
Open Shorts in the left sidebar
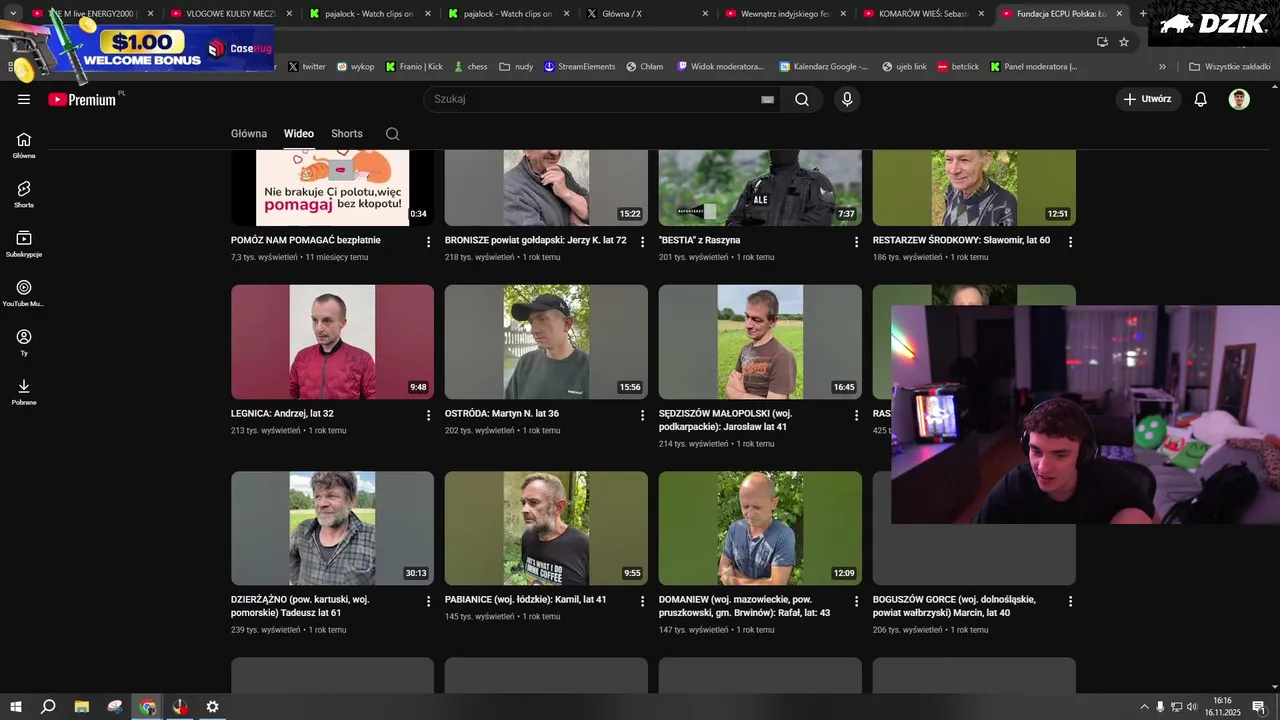point(24,194)
